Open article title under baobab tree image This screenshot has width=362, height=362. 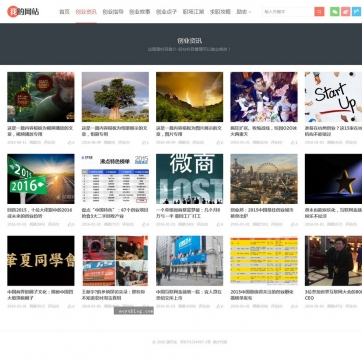(114, 131)
